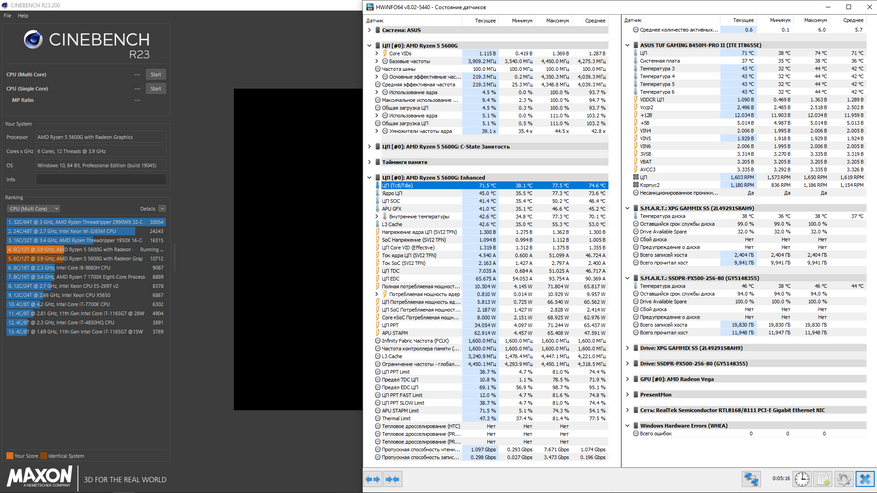Click the Cinebench title bar app icon
Viewport: 877px width, 493px height.
[5, 5]
